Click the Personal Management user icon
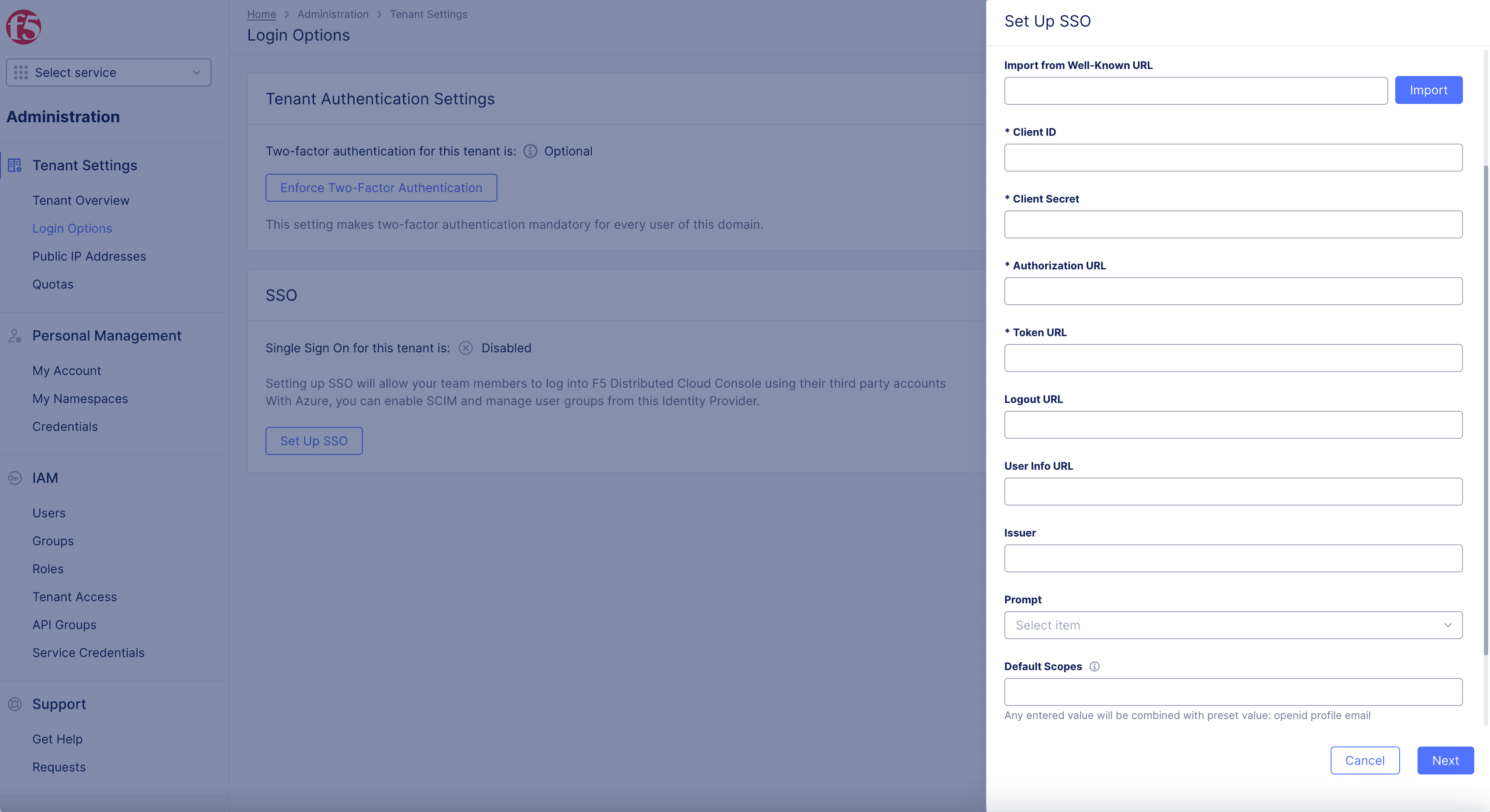Viewport: 1490px width, 812px height. [x=14, y=335]
